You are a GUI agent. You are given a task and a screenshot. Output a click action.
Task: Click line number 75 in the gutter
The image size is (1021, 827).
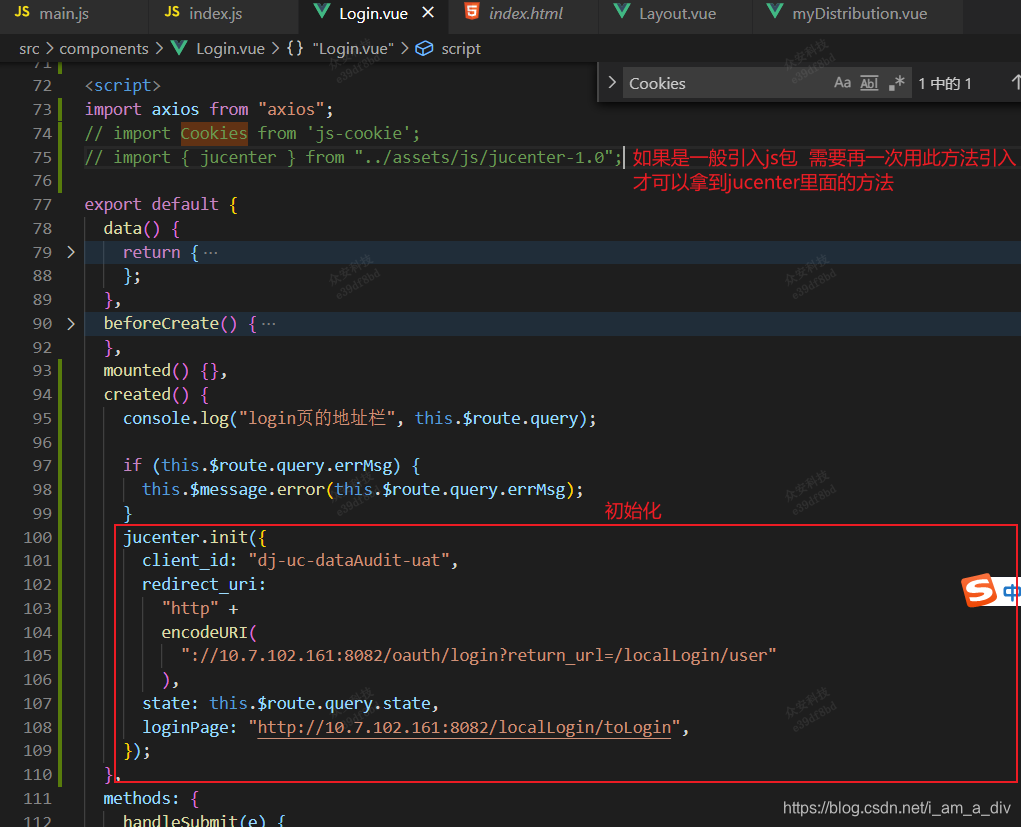point(42,158)
